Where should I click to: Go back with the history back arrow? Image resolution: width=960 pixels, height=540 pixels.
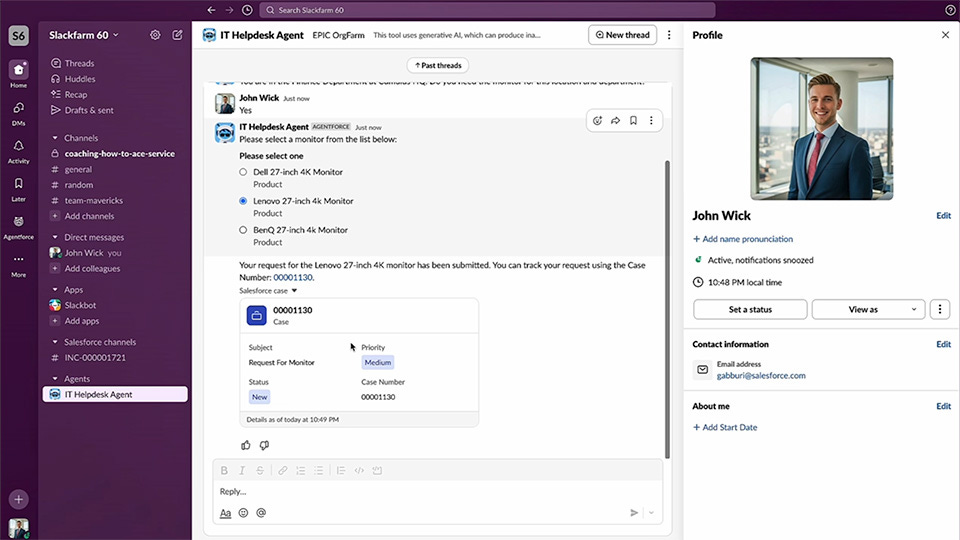[x=211, y=10]
